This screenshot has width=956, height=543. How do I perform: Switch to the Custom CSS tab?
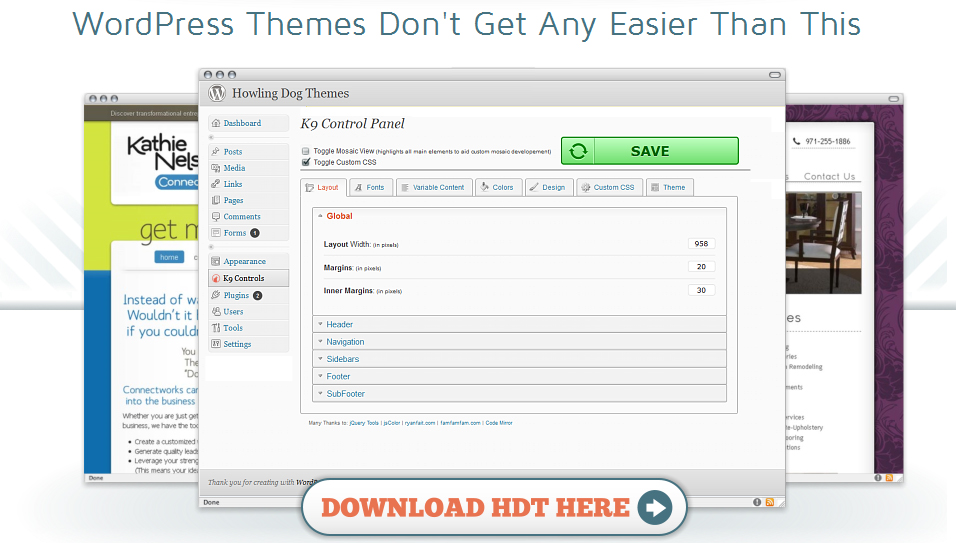tap(608, 188)
